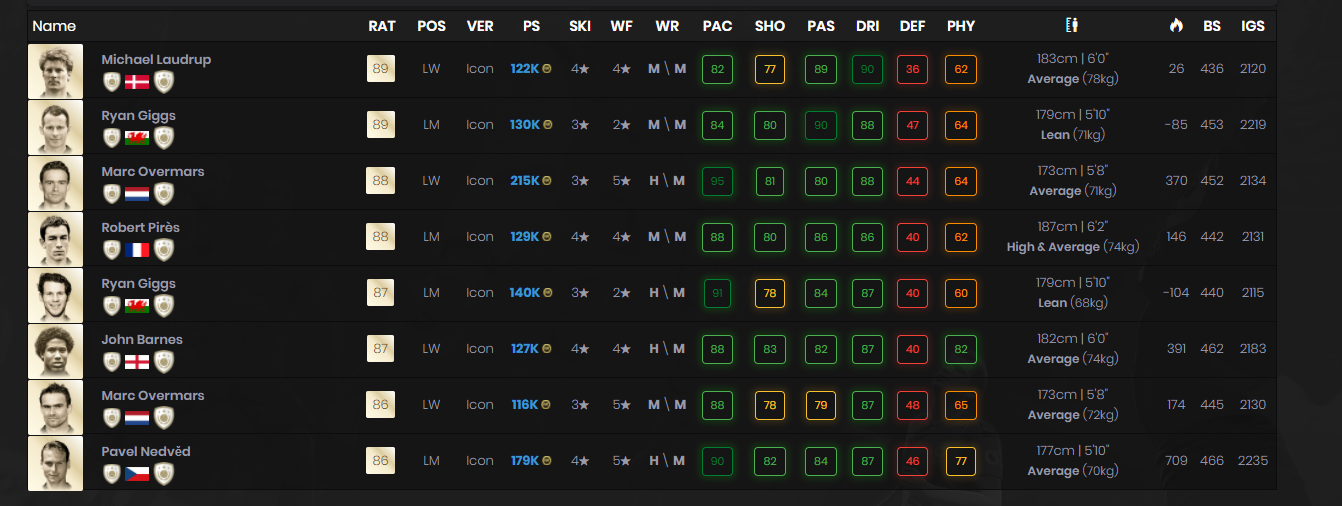1342x506 pixels.
Task: Sort the table by SKI skill moves column
Action: [x=579, y=26]
